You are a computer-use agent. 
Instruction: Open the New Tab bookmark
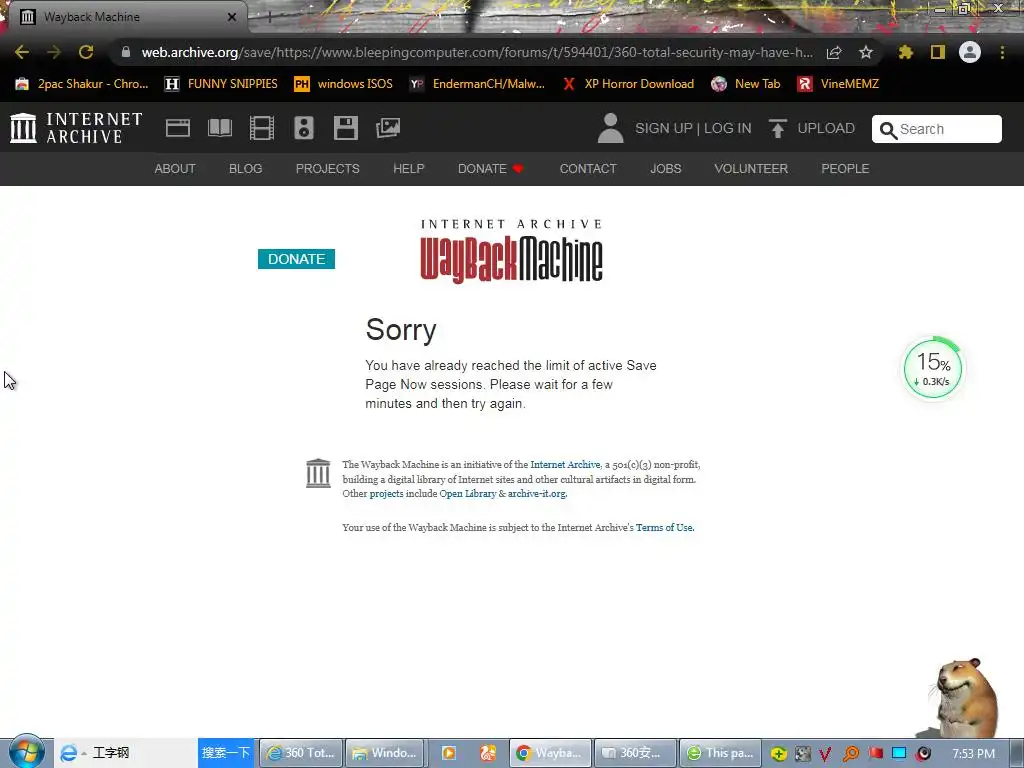click(x=746, y=84)
